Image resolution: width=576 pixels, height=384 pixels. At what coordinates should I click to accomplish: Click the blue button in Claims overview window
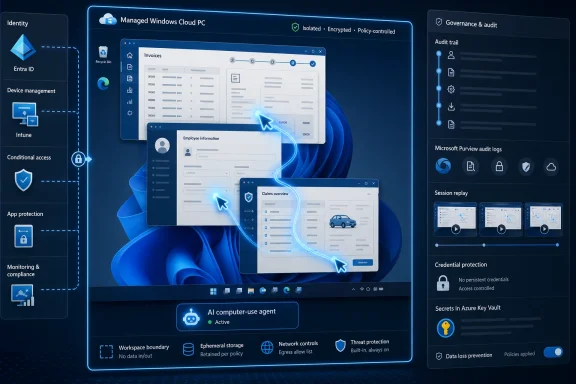tap(362, 262)
